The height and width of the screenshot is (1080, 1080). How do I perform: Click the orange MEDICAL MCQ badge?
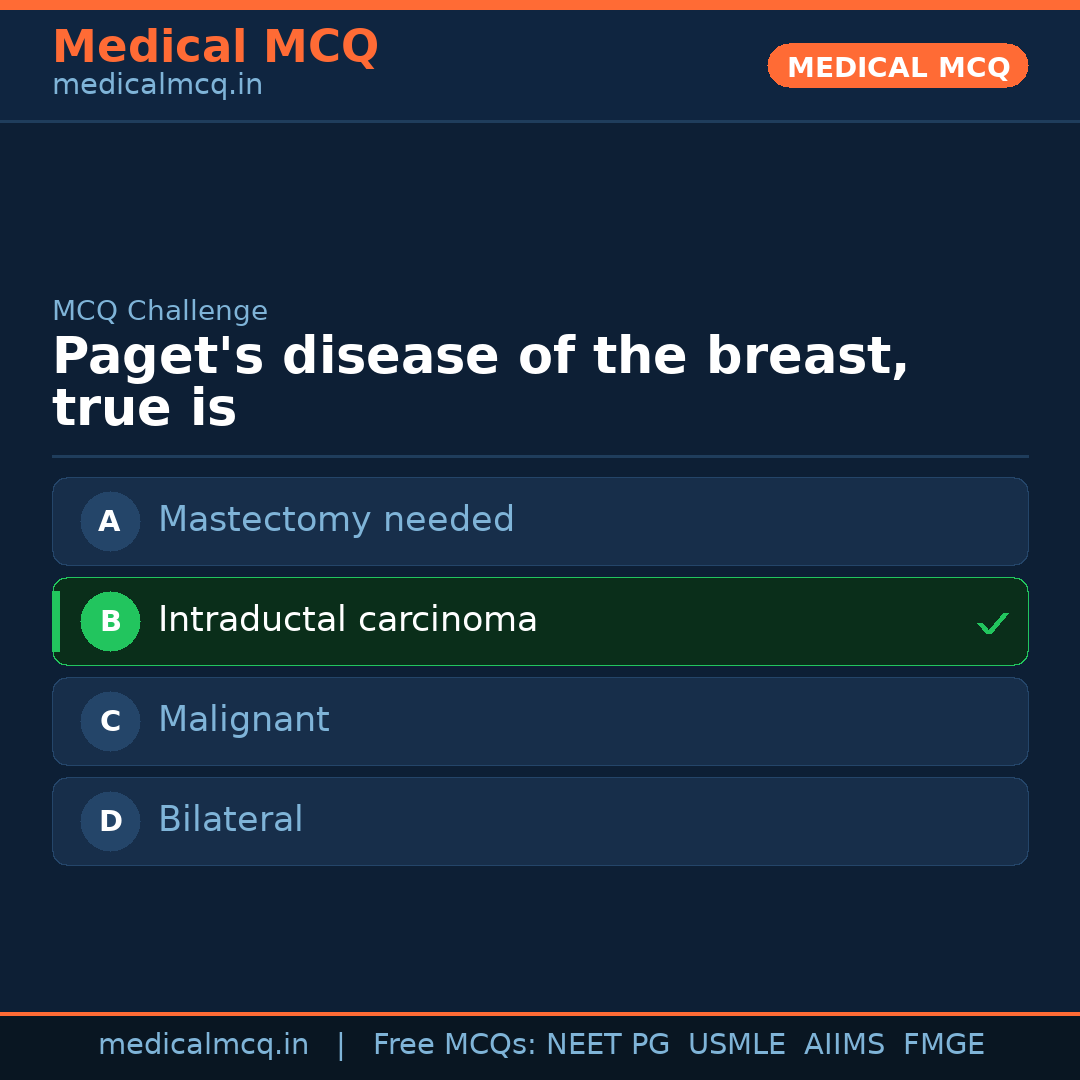point(897,66)
